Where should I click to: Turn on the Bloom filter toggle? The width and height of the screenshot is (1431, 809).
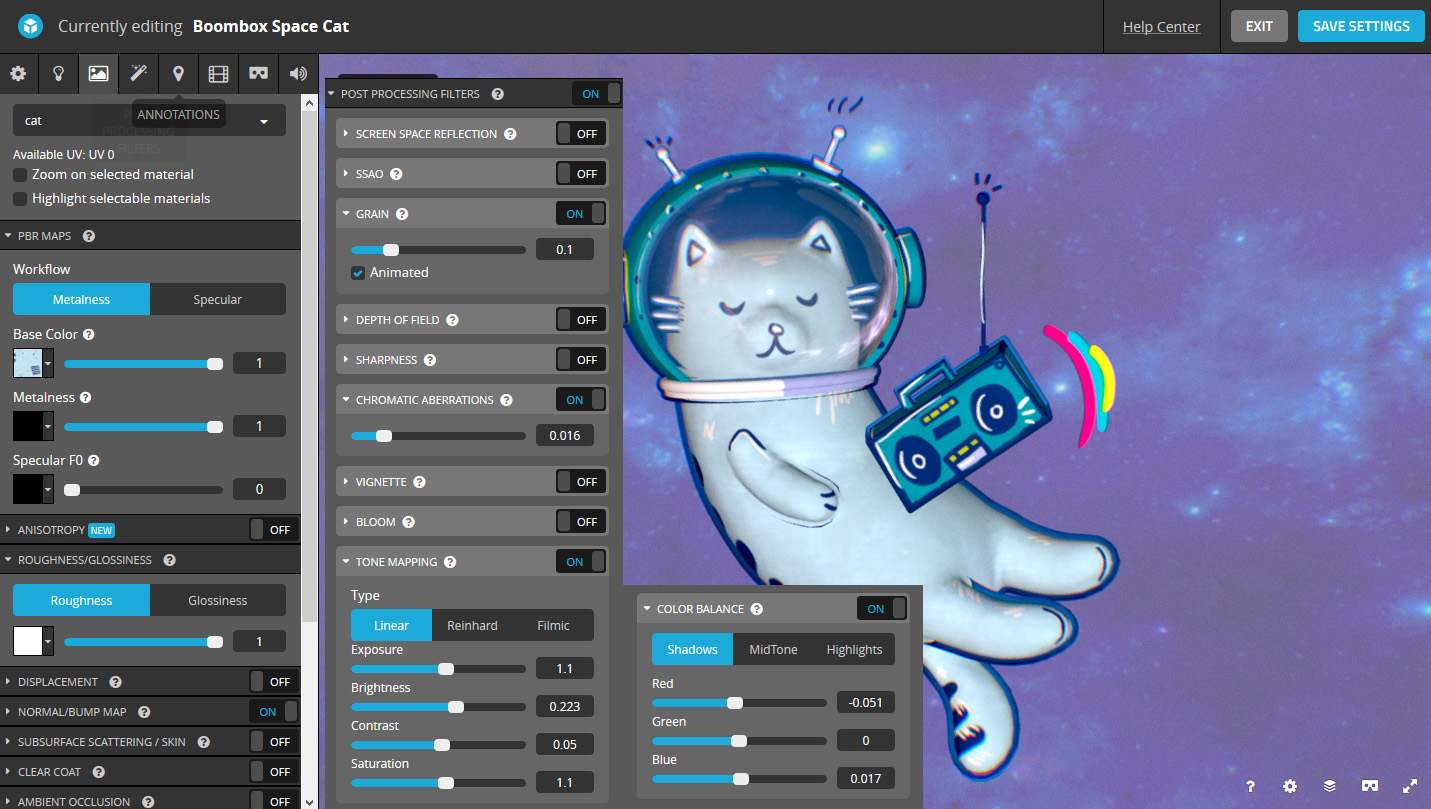581,522
